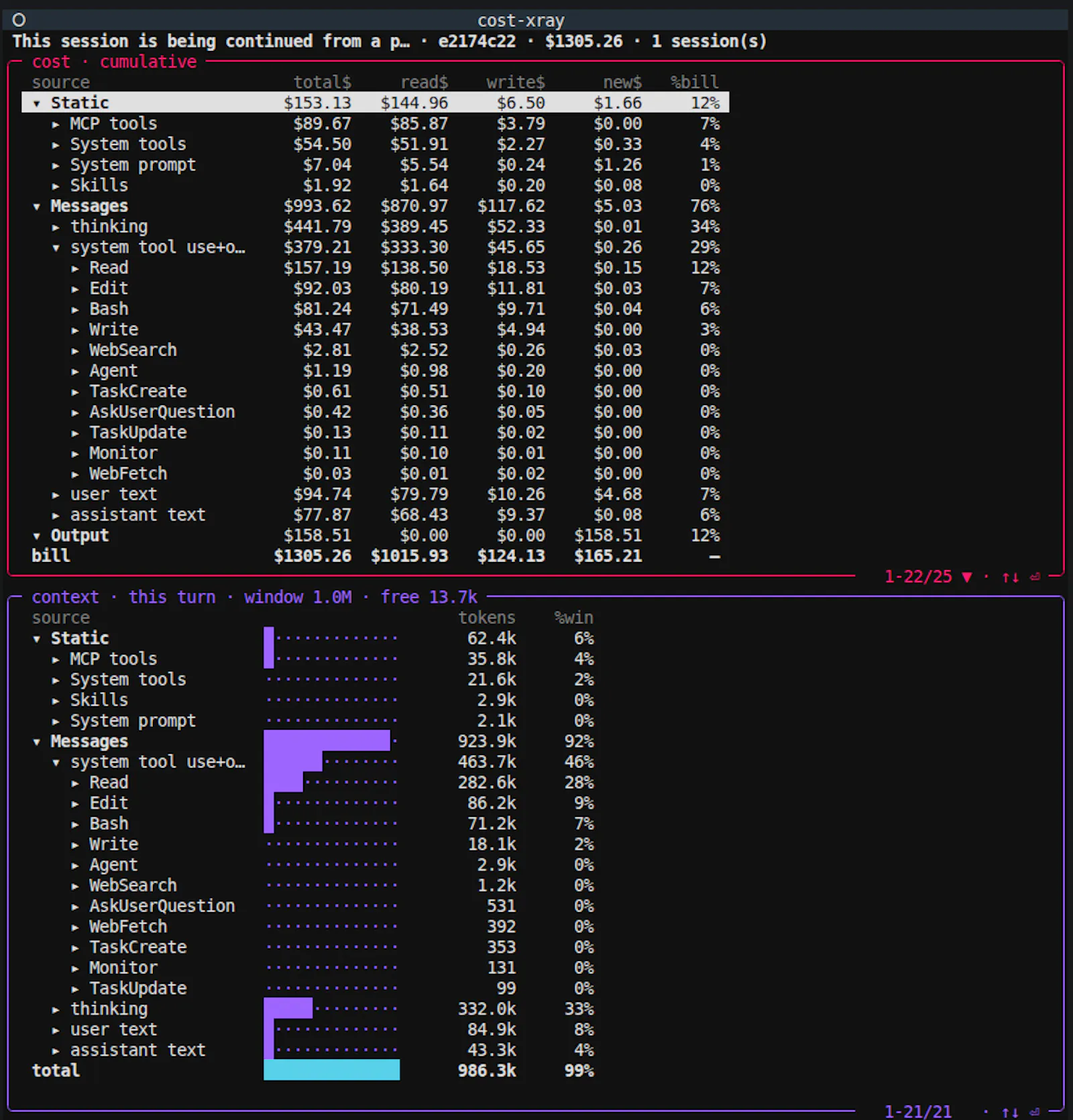
Task: Click the 'new$' column header
Action: click(622, 82)
